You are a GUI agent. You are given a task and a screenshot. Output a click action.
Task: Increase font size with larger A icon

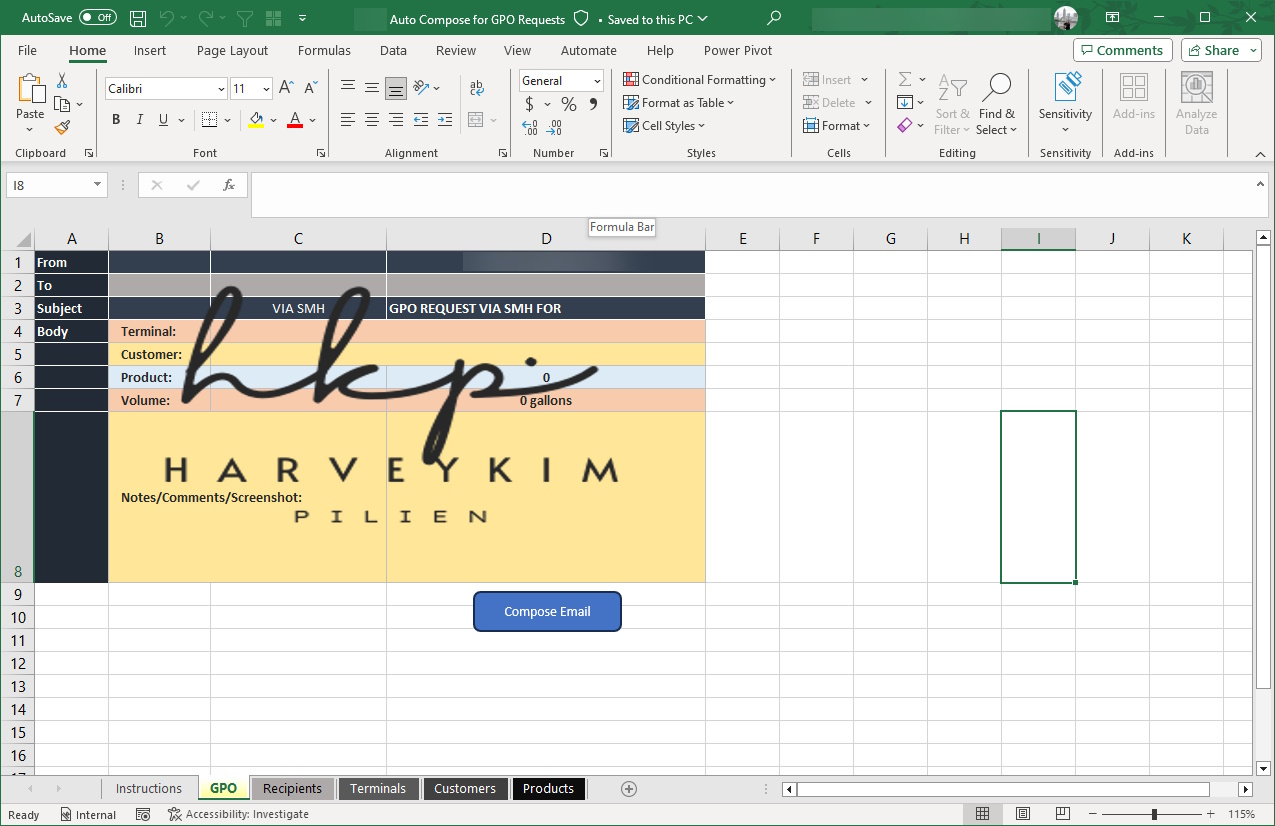tap(286, 88)
